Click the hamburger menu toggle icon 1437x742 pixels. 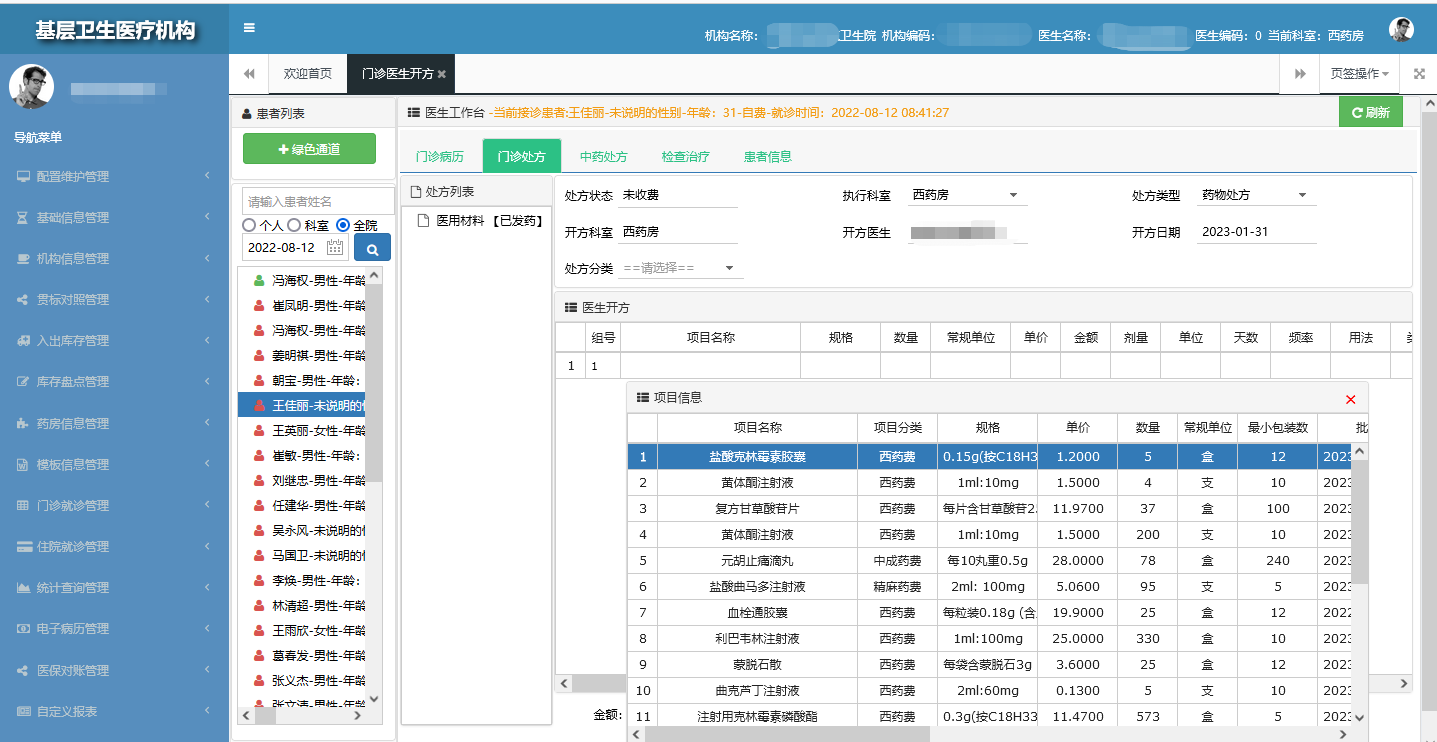249,28
